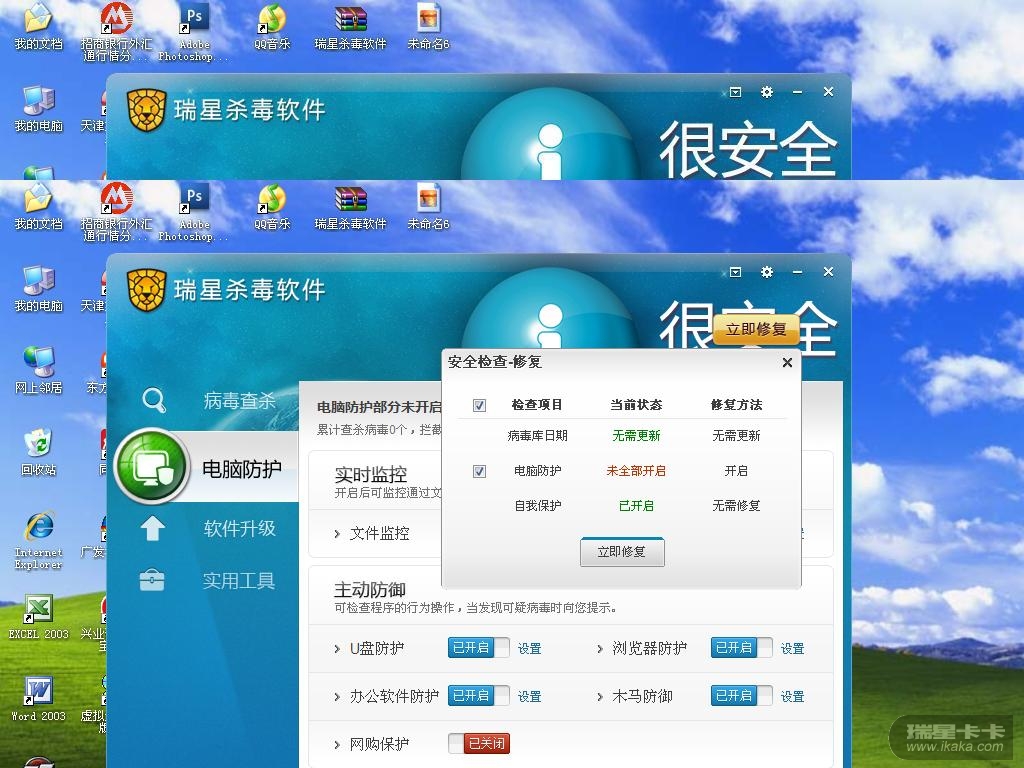1024x768 pixels.
Task: Toggle 办公软件防护 已开启 switch
Action: click(x=479, y=696)
